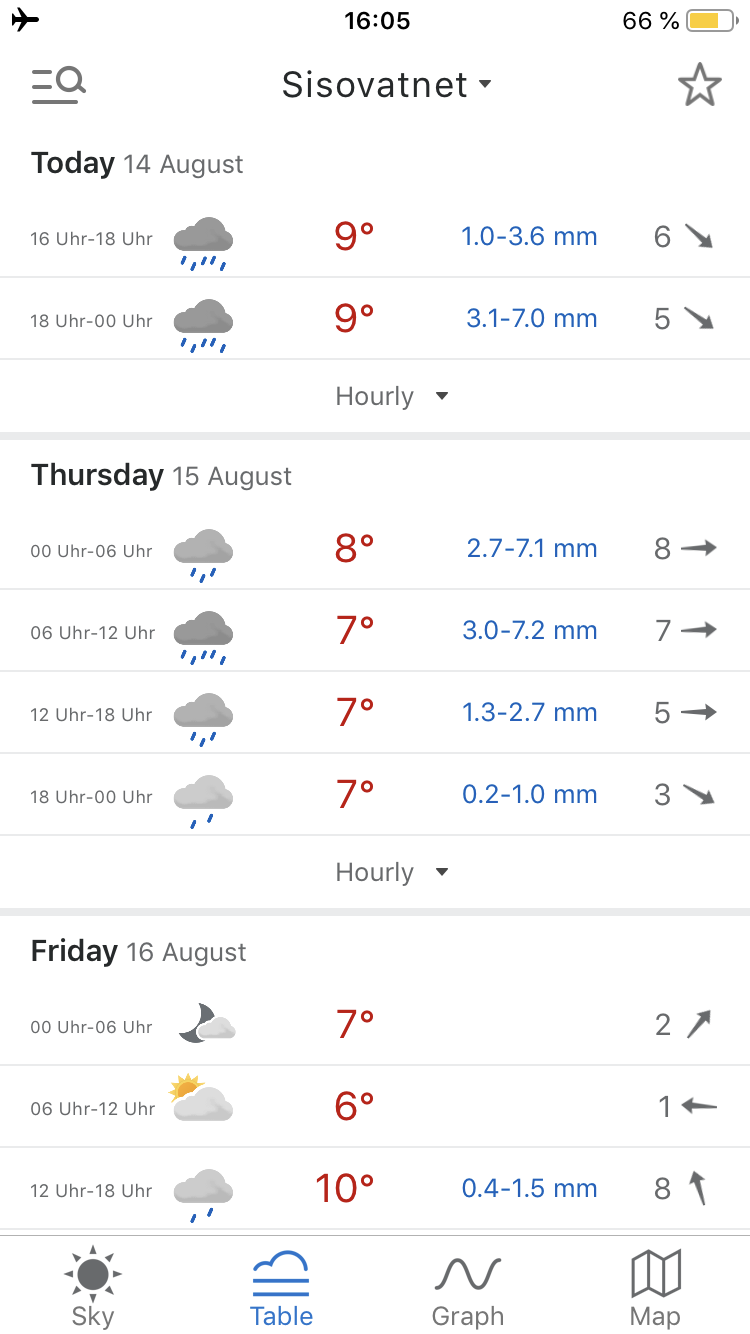Image resolution: width=750 pixels, height=1334 pixels.
Task: Expand Hourly forecast for Thursday
Action: [x=391, y=873]
